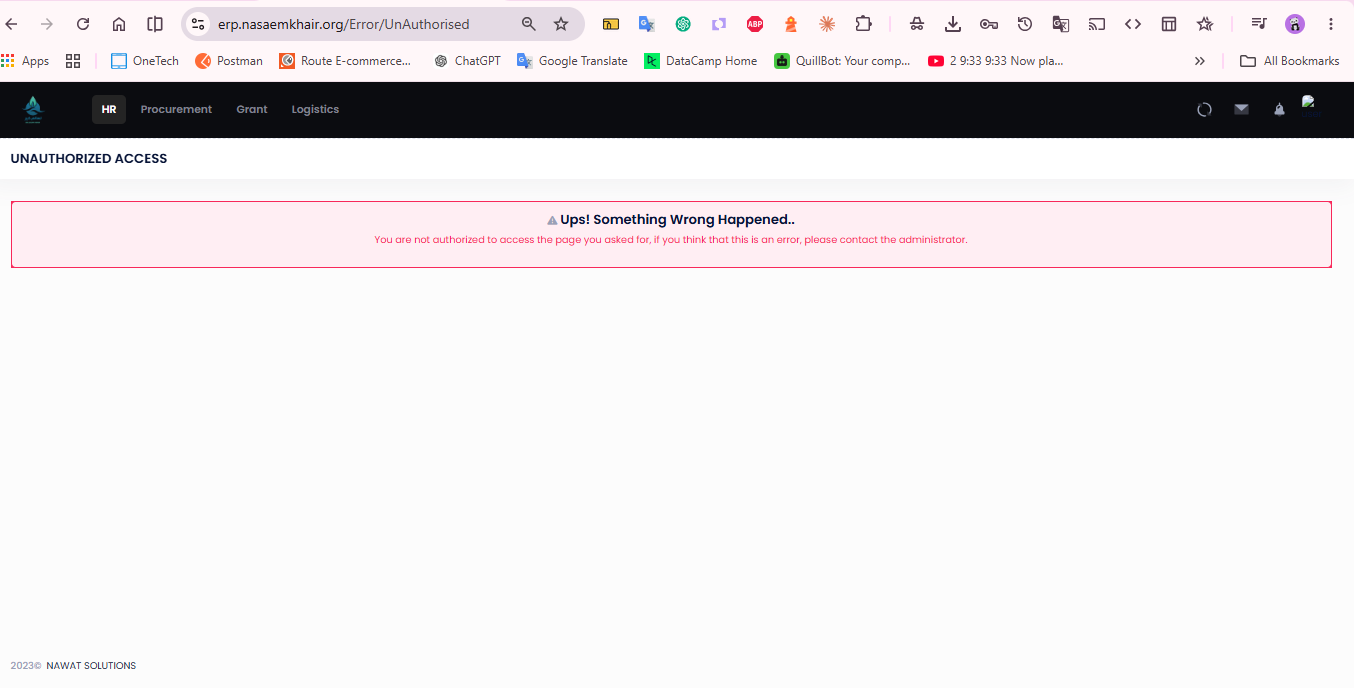Open the QuillBot bookmark
The image size is (1354, 688).
coord(842,61)
